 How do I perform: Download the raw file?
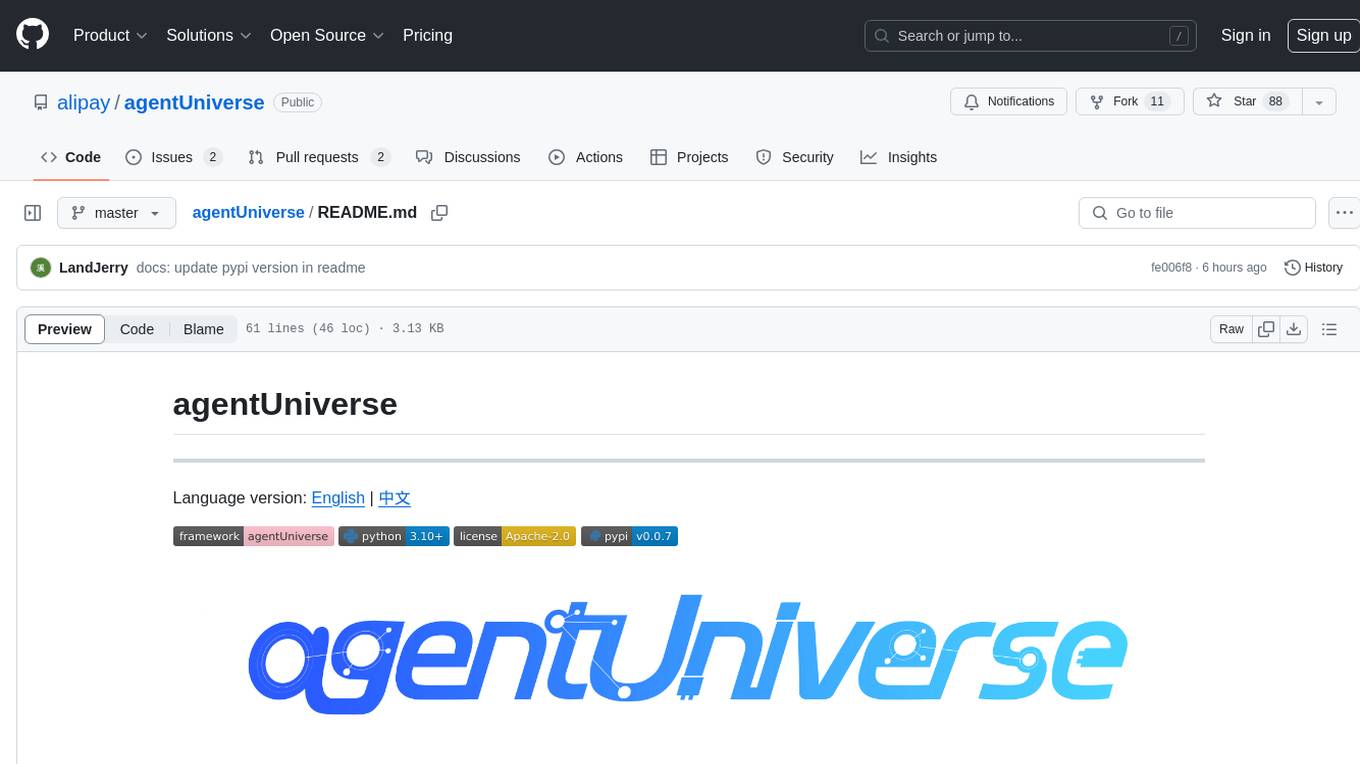pyautogui.click(x=1294, y=329)
